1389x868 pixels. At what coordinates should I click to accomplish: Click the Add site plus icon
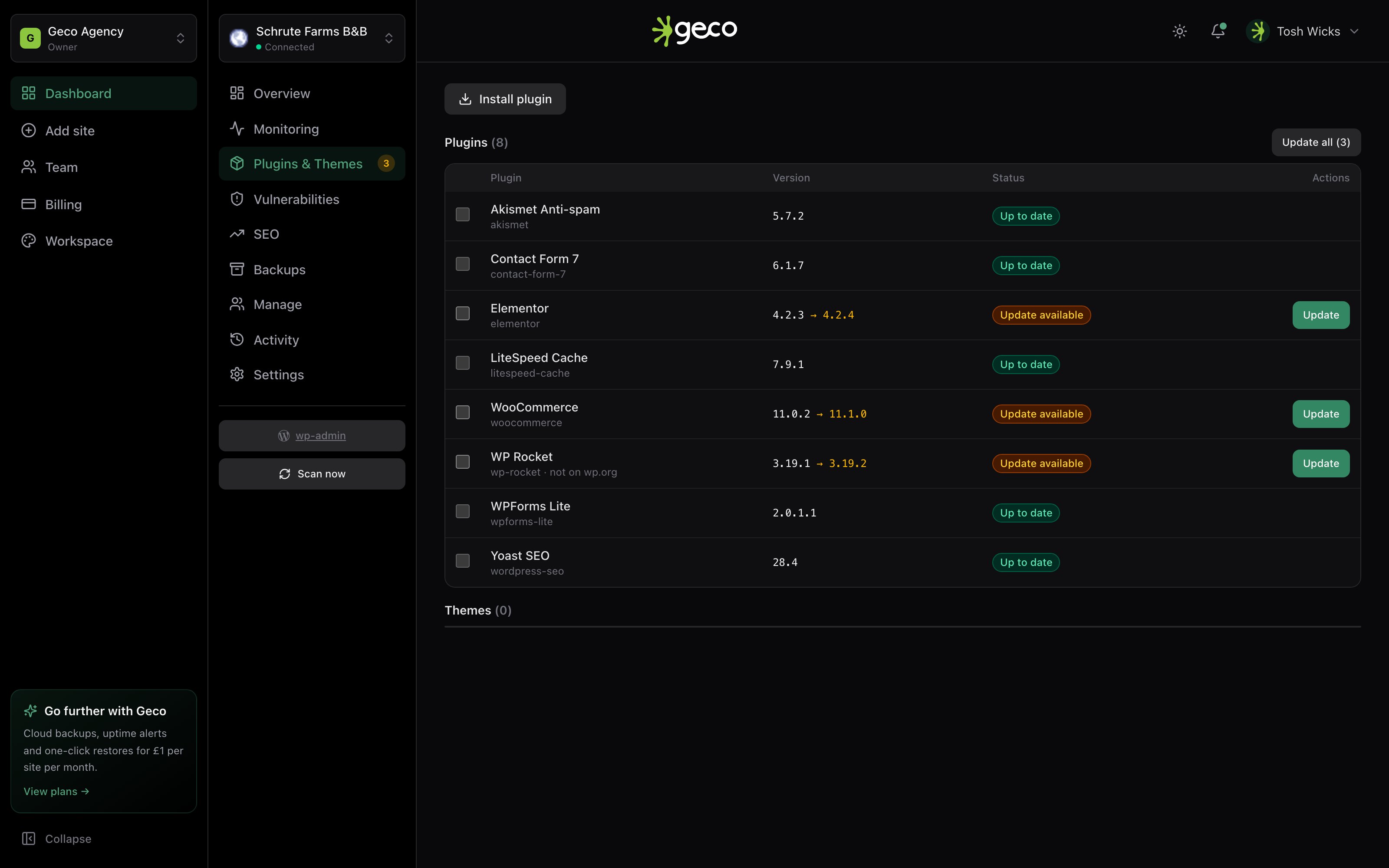[x=29, y=130]
